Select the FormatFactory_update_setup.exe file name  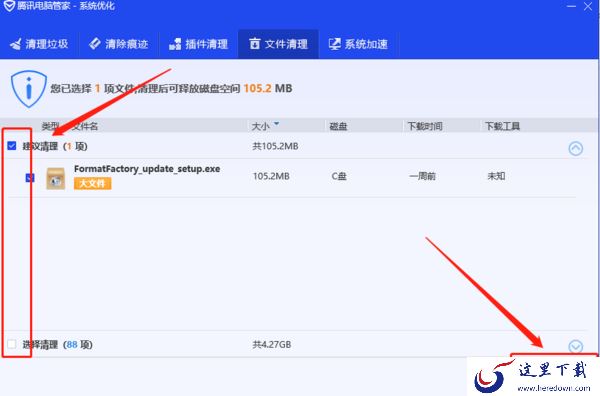(x=147, y=169)
